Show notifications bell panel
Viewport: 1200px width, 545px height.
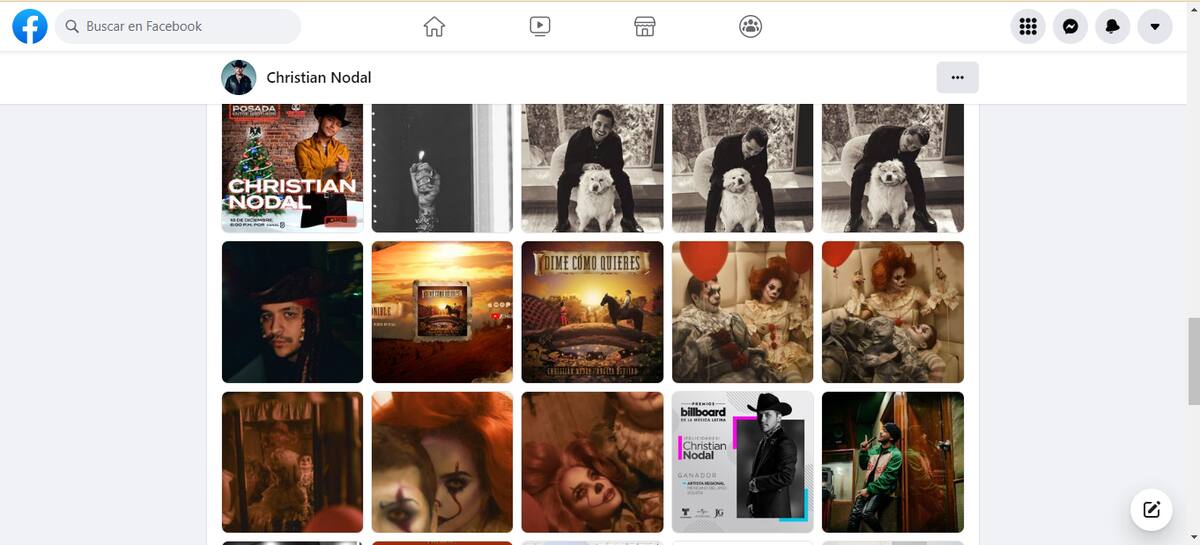point(1112,27)
